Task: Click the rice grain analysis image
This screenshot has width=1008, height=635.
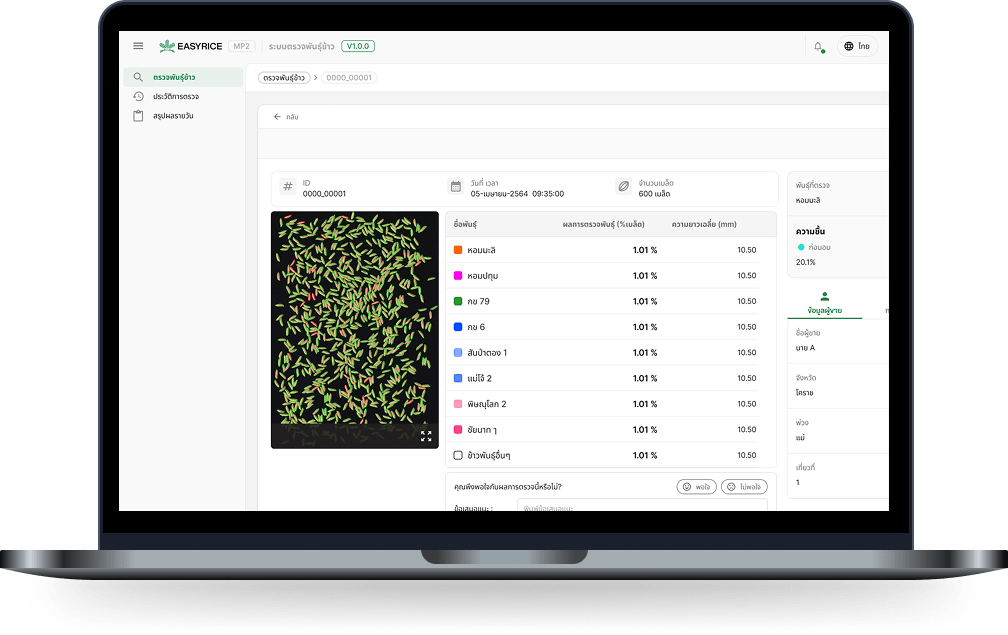Action: point(355,330)
